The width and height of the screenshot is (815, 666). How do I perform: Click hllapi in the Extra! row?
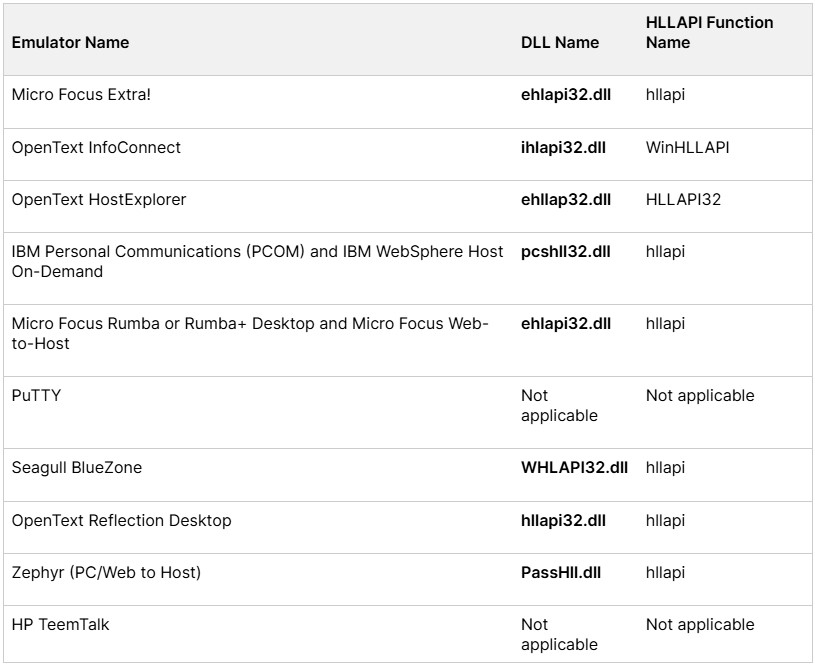click(665, 95)
